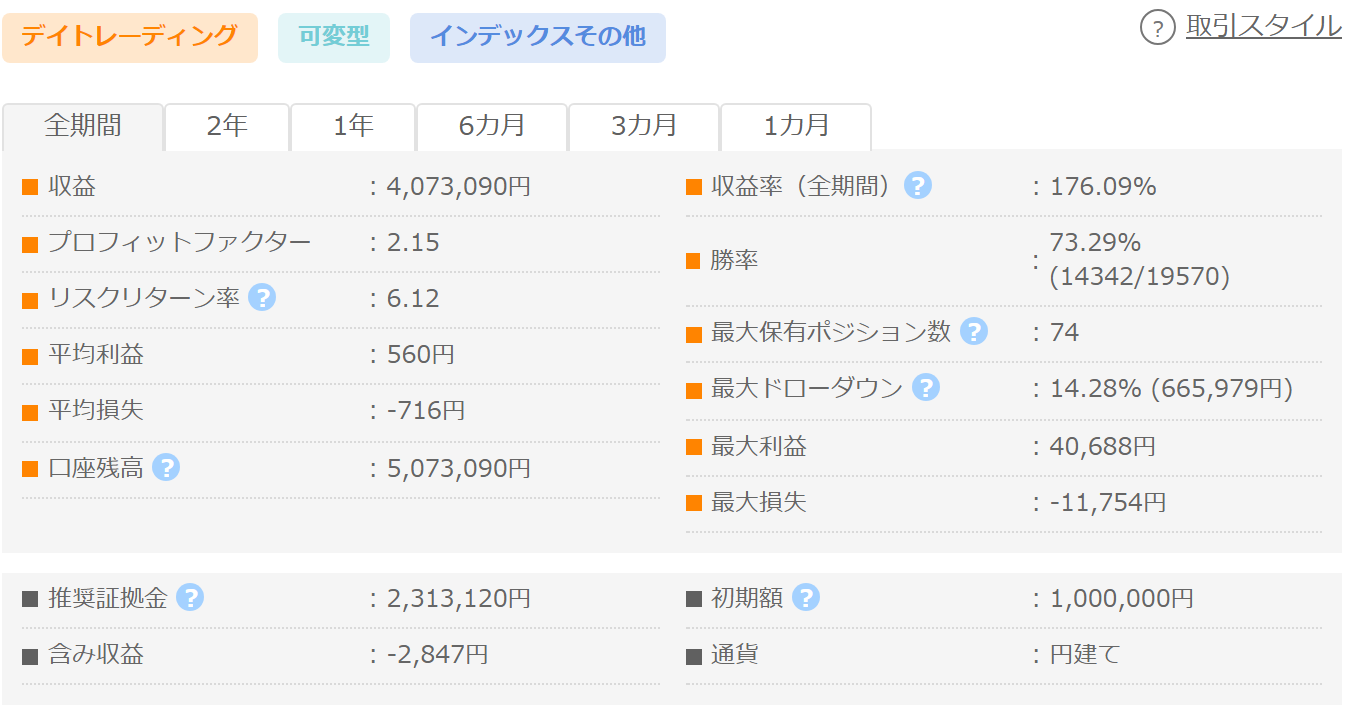Click the 含み収益 label
Viewport: 1346px width, 710px height.
(x=96, y=655)
